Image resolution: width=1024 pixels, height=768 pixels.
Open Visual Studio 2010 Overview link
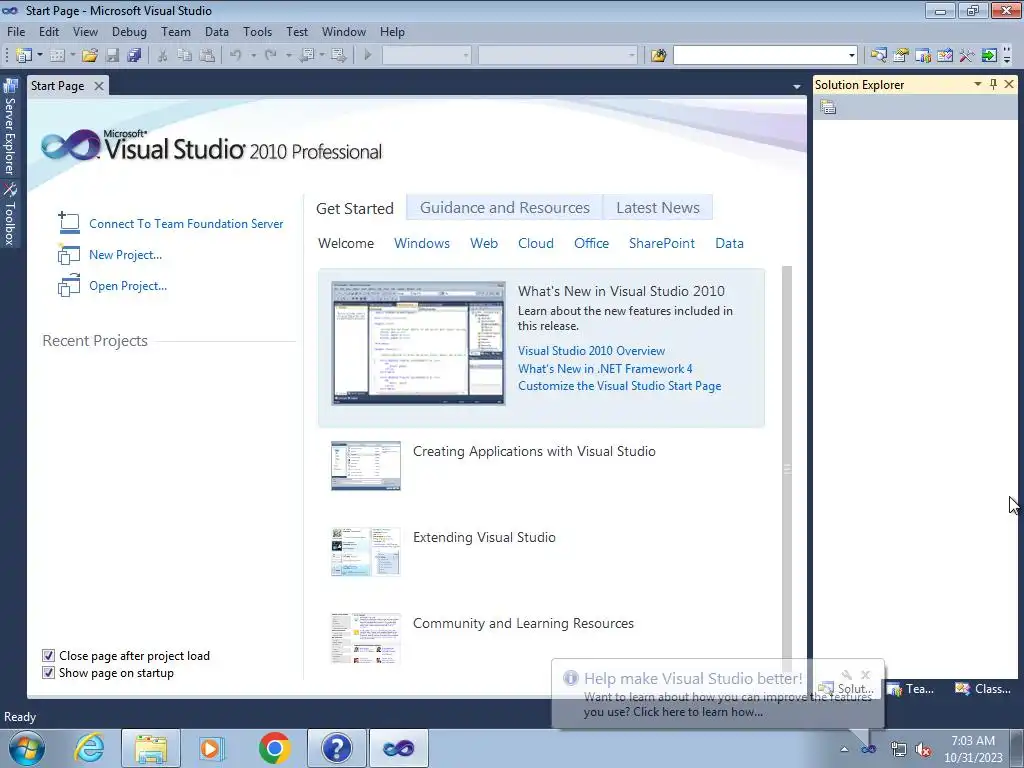point(591,351)
